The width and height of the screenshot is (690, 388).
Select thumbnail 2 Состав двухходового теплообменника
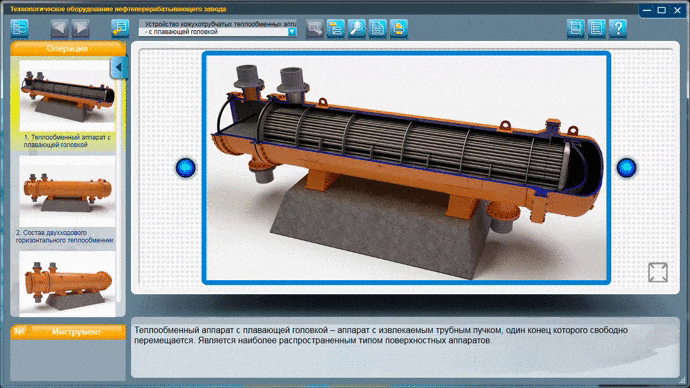[x=67, y=200]
